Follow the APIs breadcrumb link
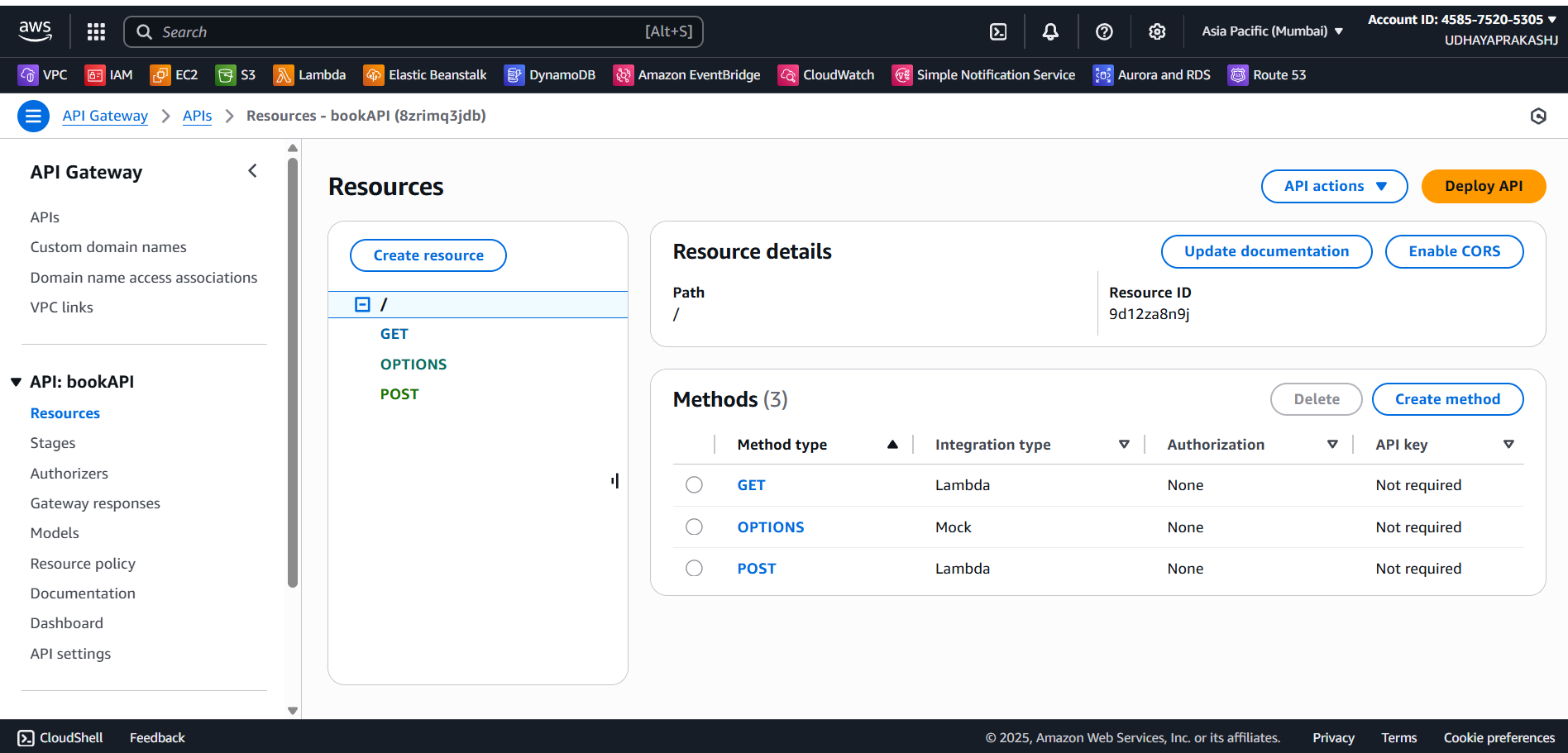The width and height of the screenshot is (1568, 753). pyautogui.click(x=197, y=116)
